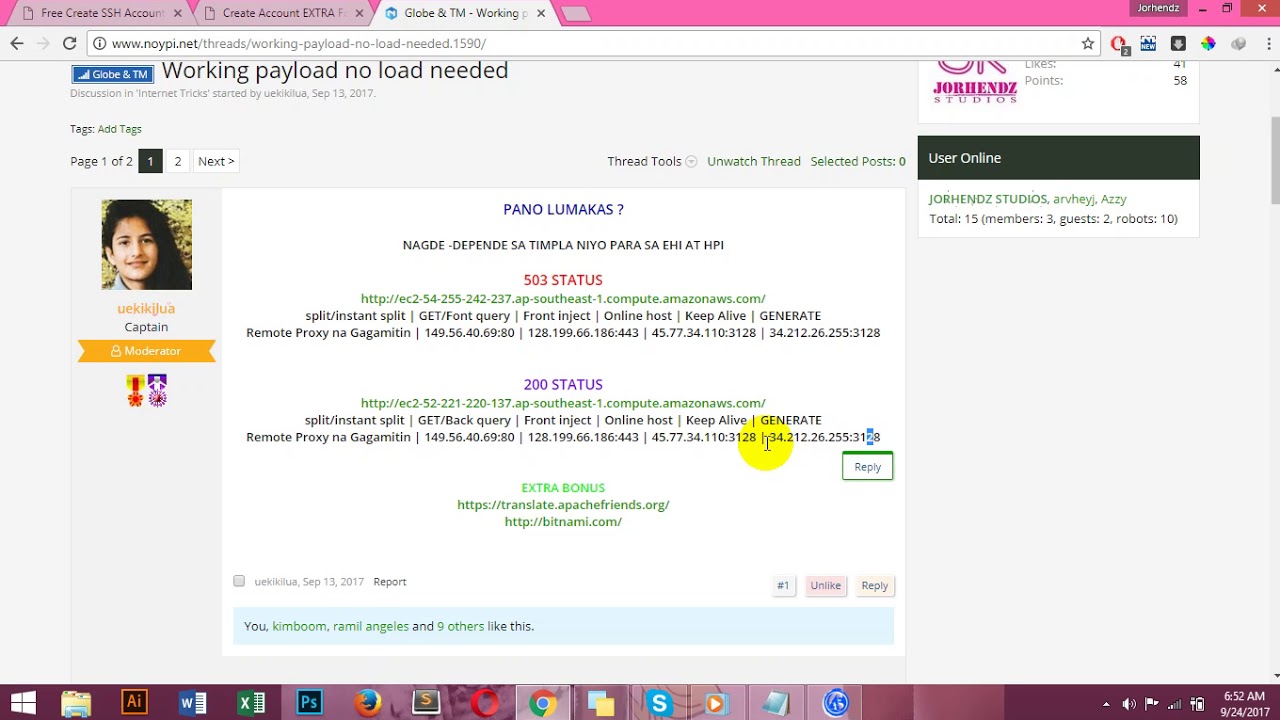Image resolution: width=1280 pixels, height=720 pixels.
Task: Open JORHENDZ STUDIOS in User Online
Action: (x=988, y=199)
